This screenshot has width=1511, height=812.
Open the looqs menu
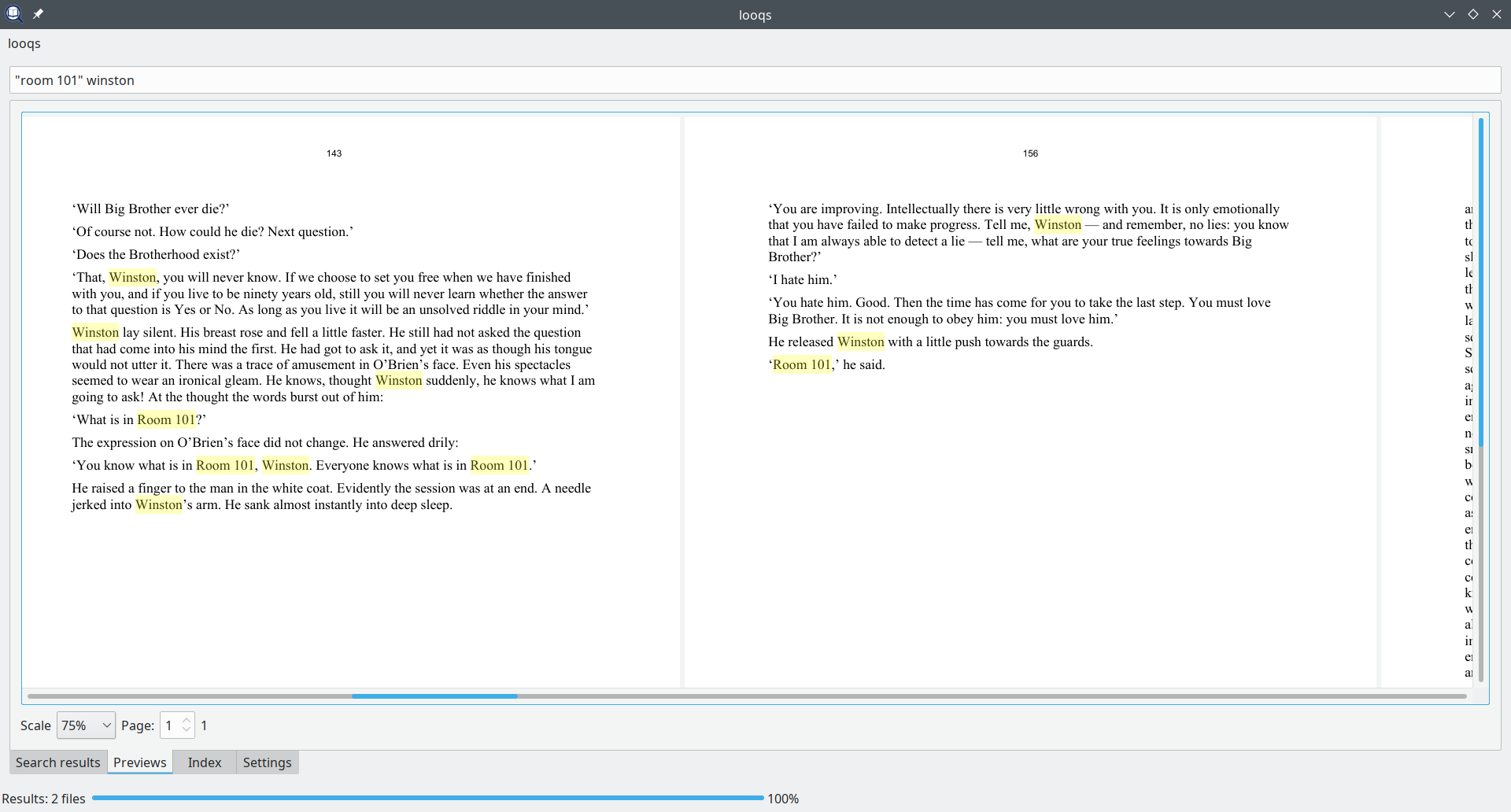tap(24, 43)
